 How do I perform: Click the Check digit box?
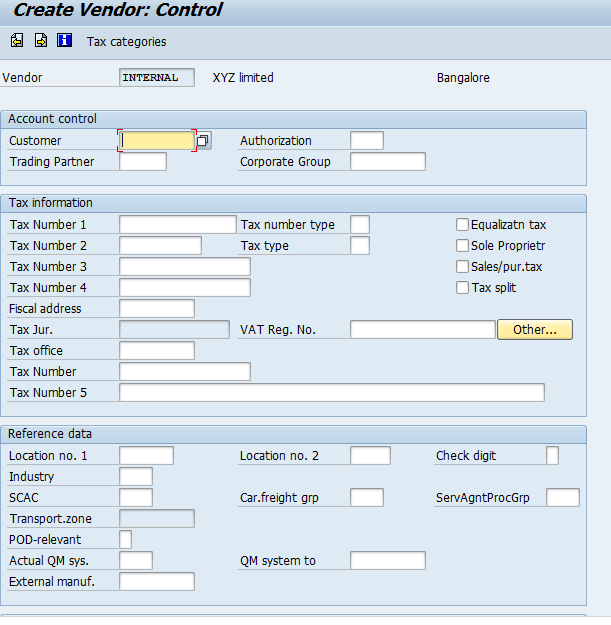point(553,456)
